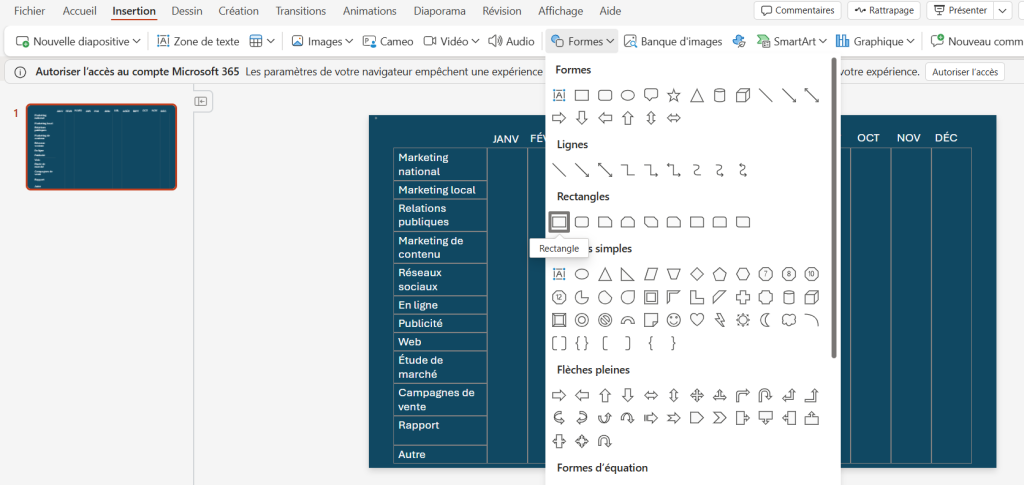Viewport: 1024px width, 485px height.
Task: Choose the cloud shape
Action: (788, 320)
